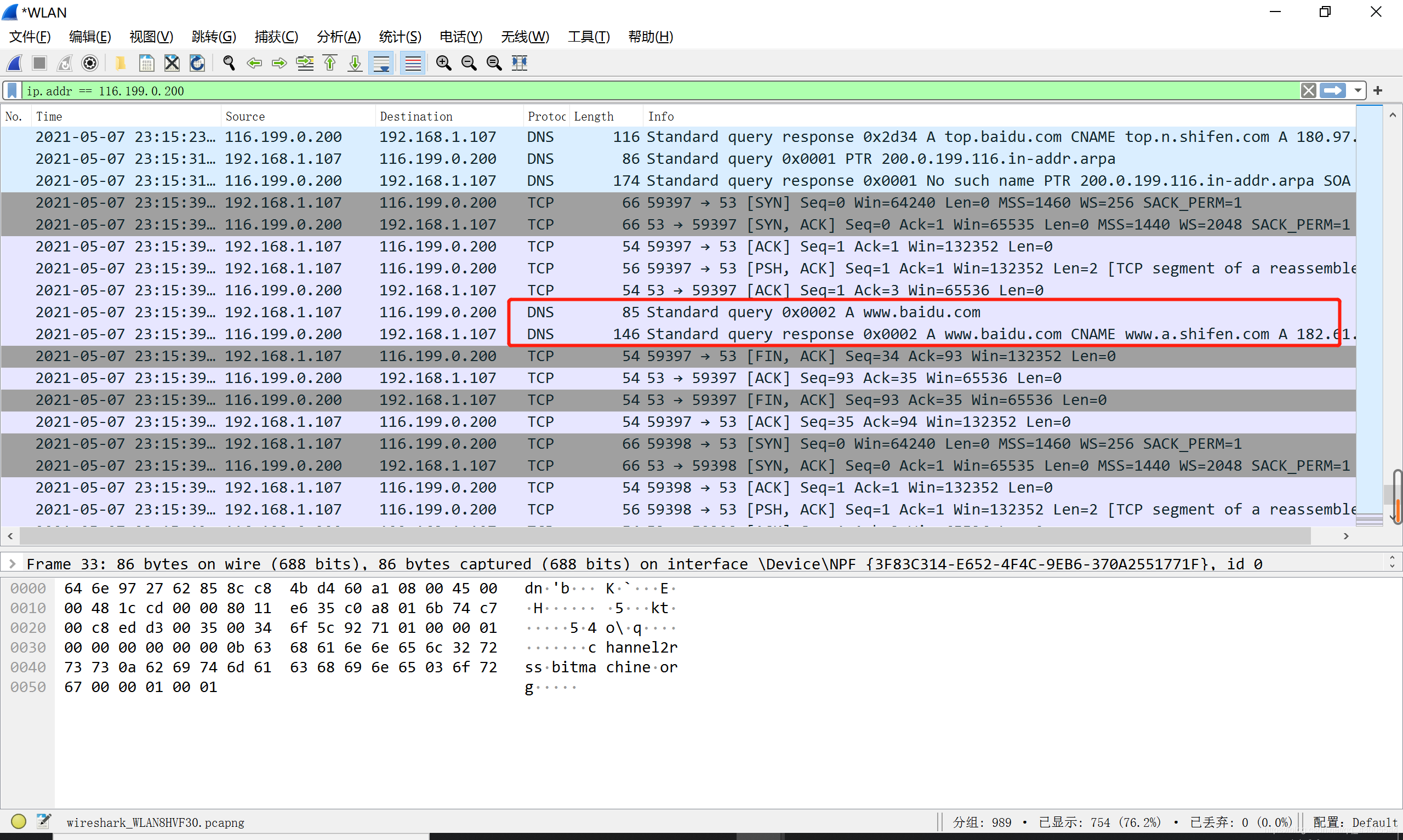The width and height of the screenshot is (1403, 840).
Task: Open the 工具(T) menu
Action: [x=589, y=37]
